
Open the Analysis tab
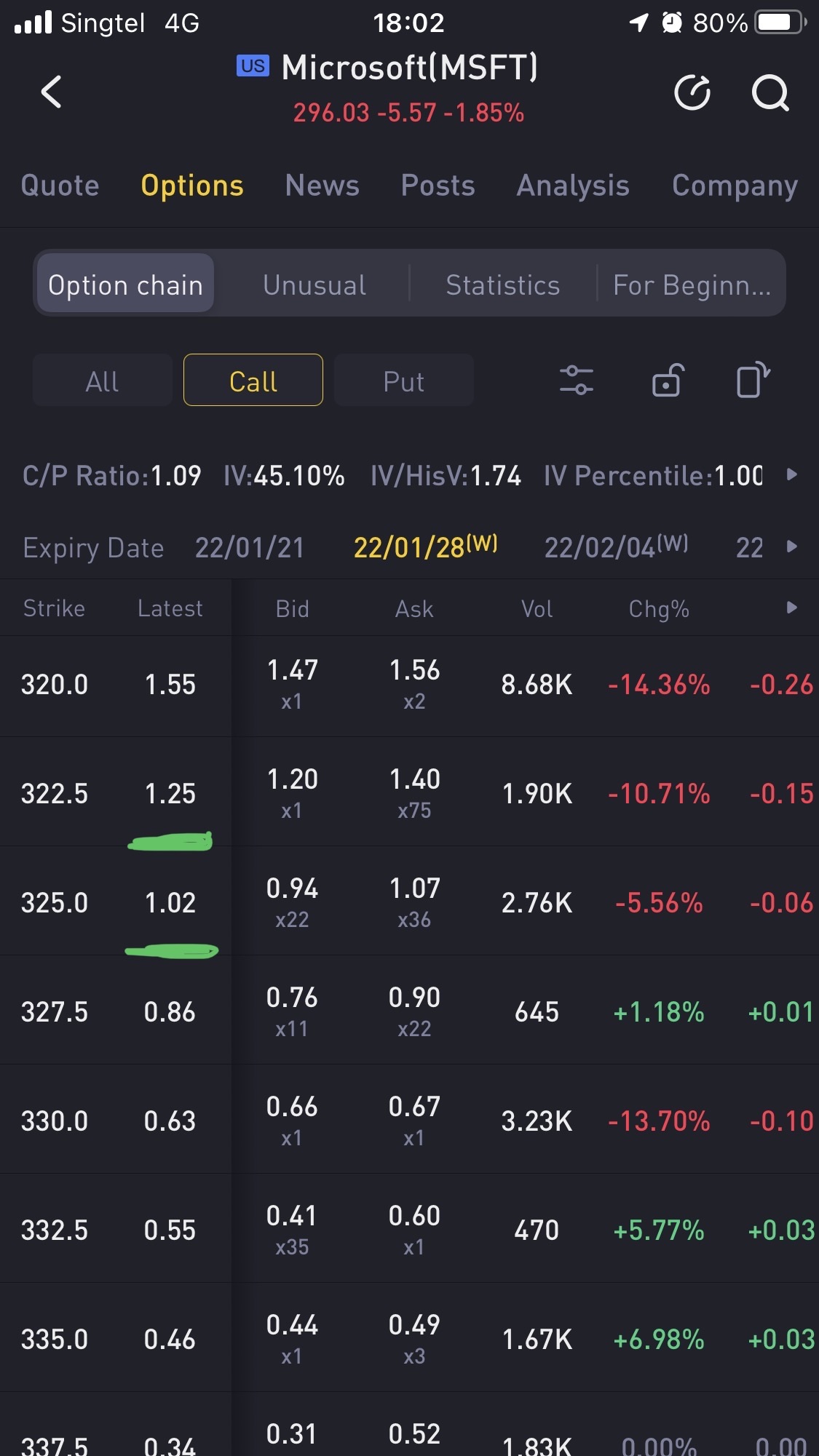pyautogui.click(x=573, y=186)
